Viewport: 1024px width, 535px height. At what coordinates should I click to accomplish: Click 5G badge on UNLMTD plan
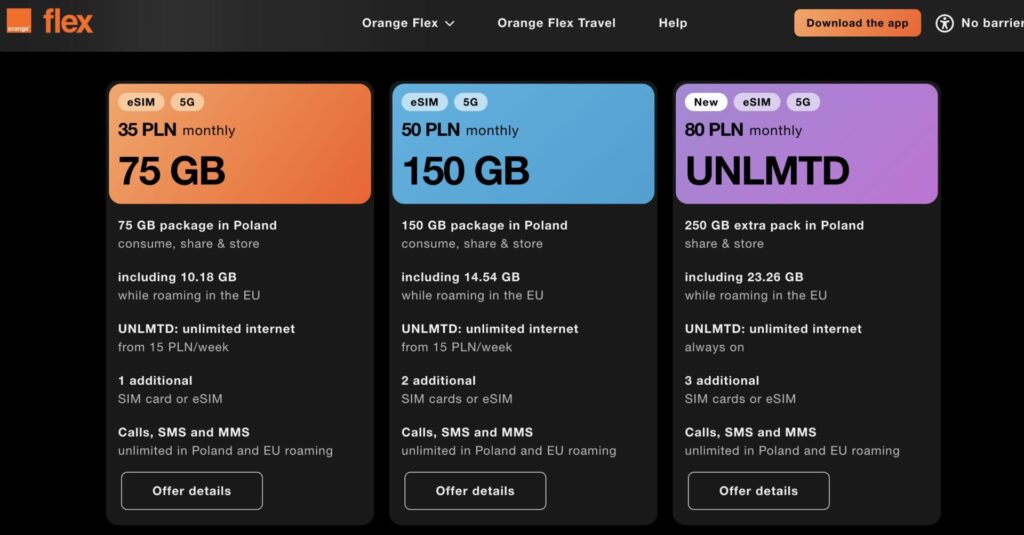point(803,102)
